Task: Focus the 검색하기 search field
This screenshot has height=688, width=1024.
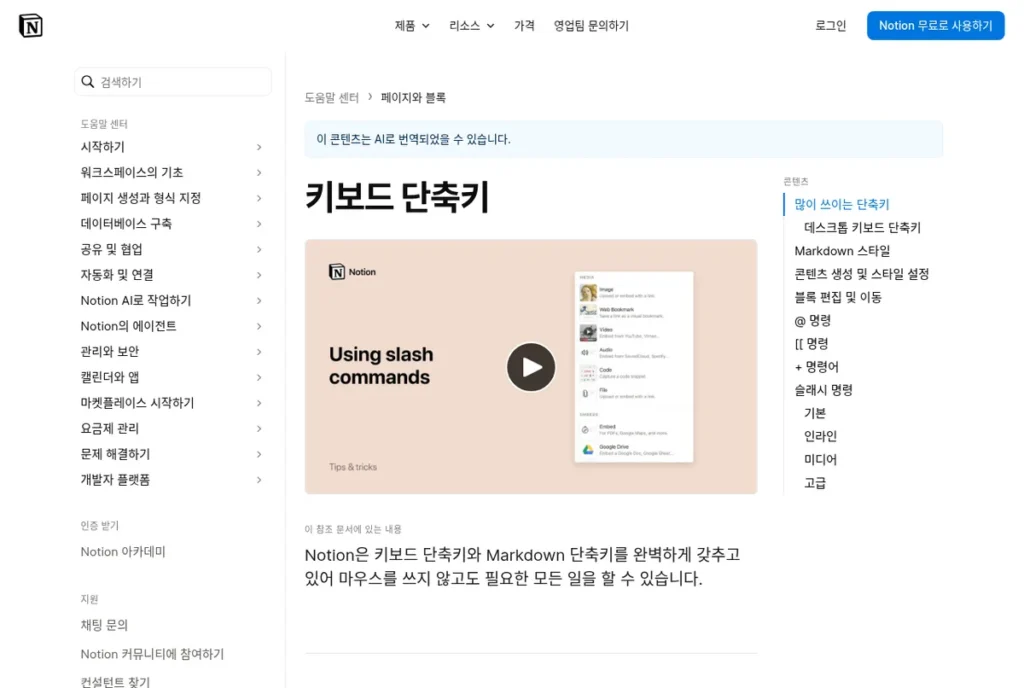Action: (x=173, y=82)
